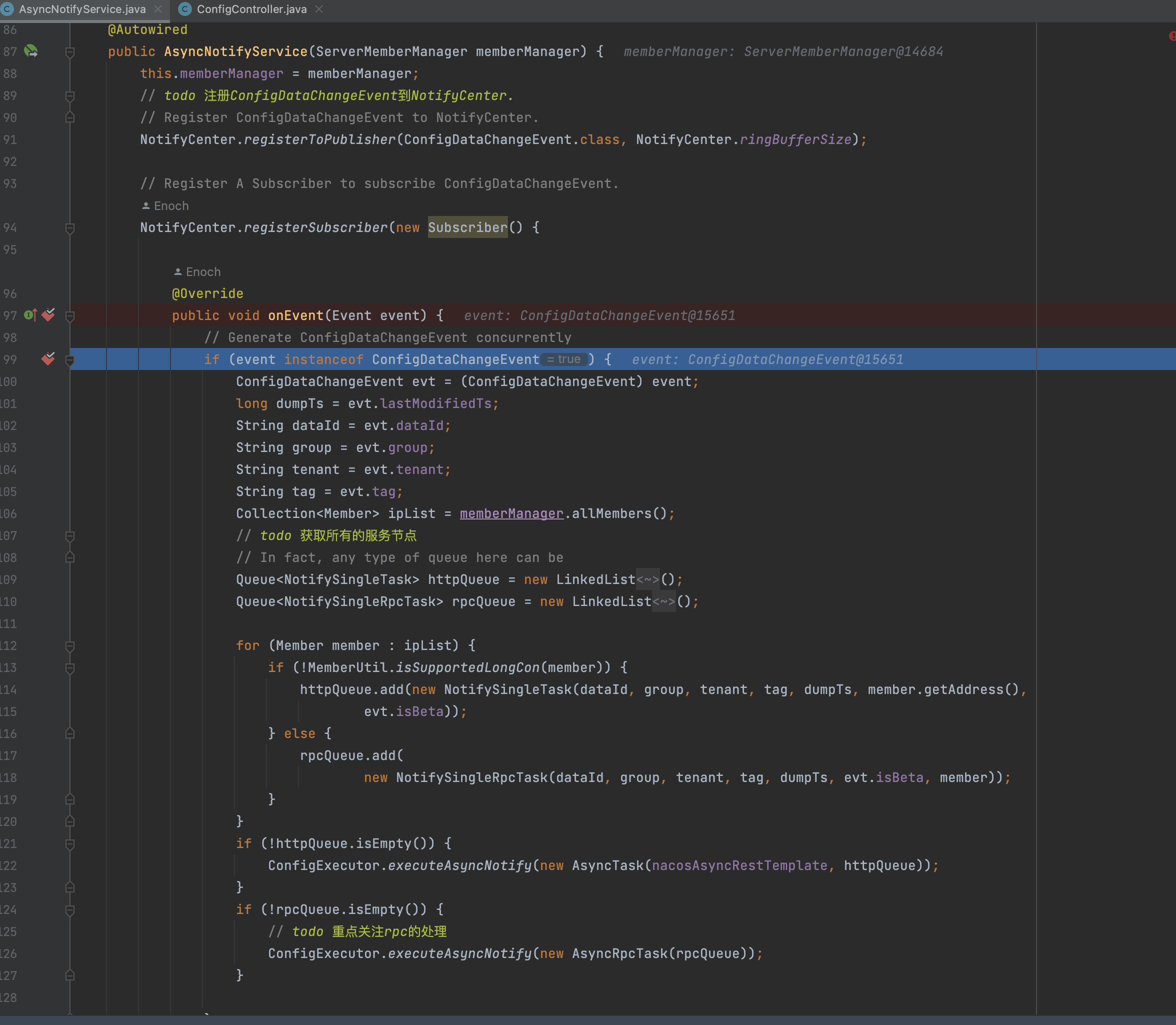
Task: Expand the folded diamond generics on line 109
Action: (x=647, y=580)
